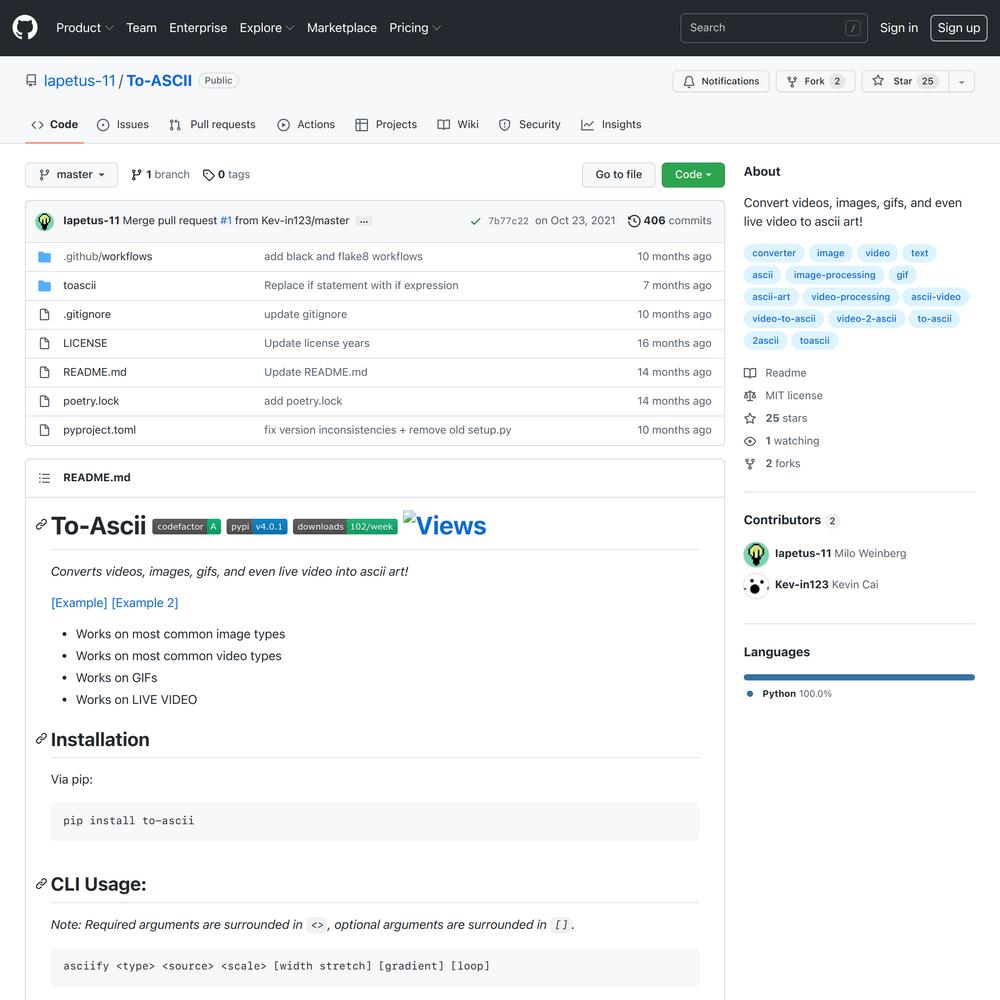Open the Wiki tab
Image resolution: width=1000 pixels, height=1000 pixels.
[458, 125]
